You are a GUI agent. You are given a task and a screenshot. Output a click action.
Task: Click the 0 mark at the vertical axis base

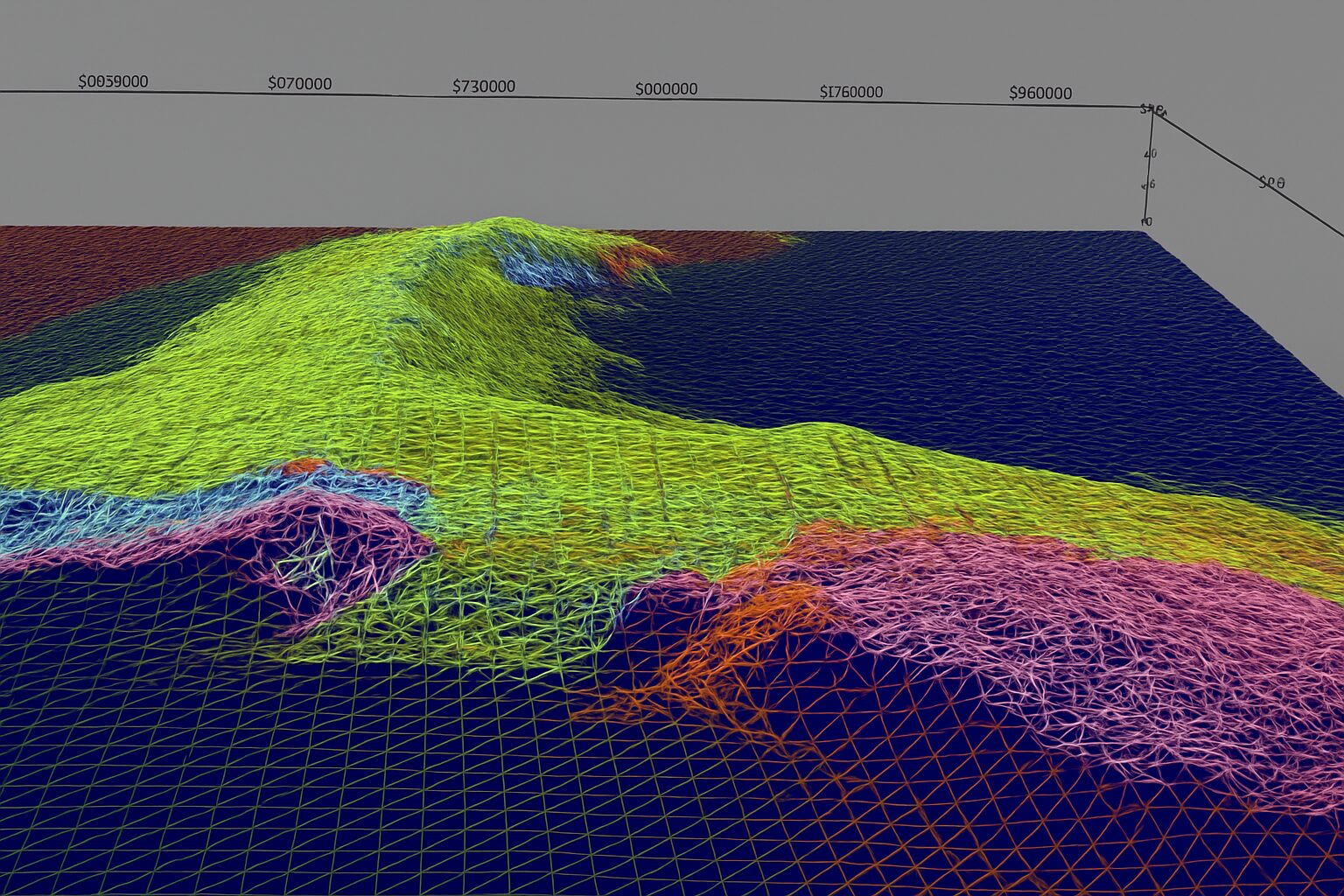(1147, 220)
